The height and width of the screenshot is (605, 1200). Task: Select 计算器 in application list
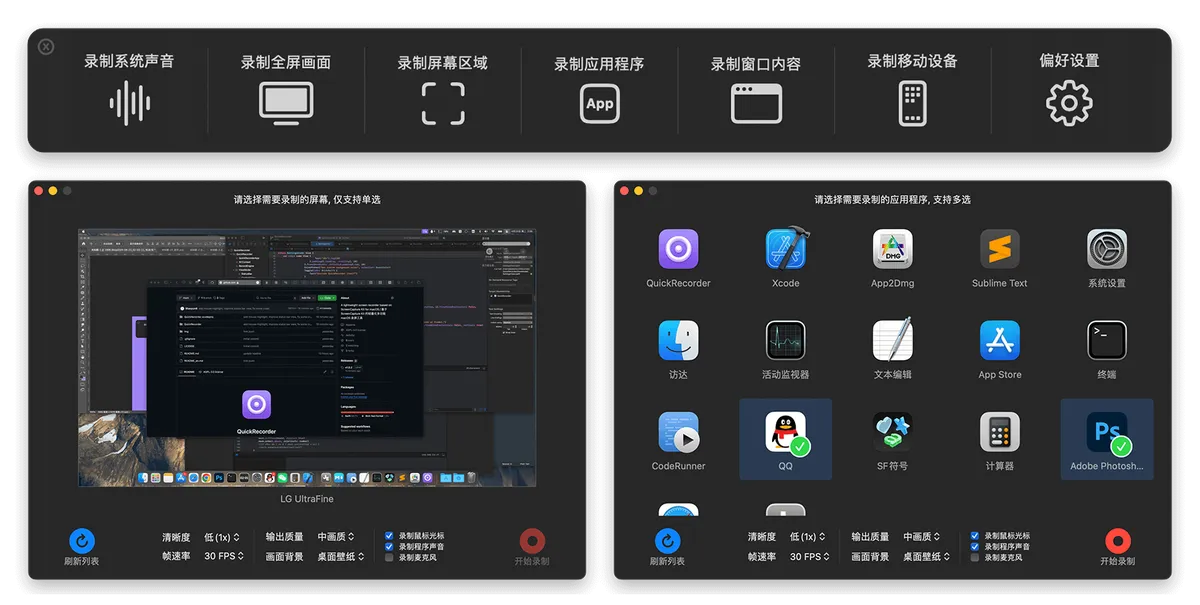pyautogui.click(x=1000, y=432)
